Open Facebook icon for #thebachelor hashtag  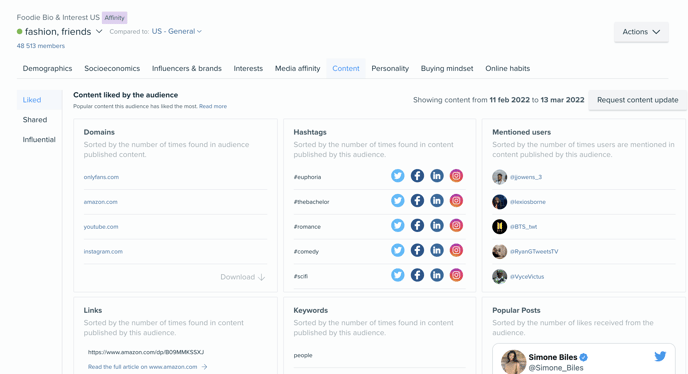pyautogui.click(x=417, y=201)
